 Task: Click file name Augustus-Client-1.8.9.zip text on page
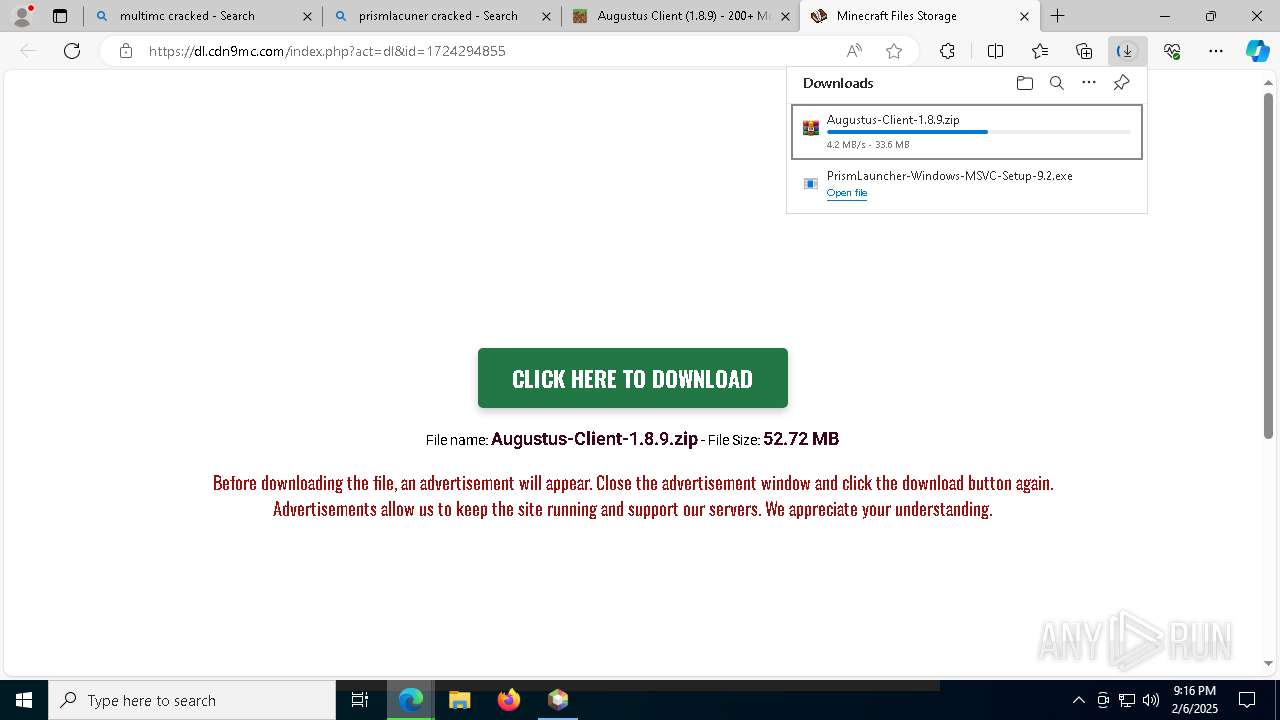[594, 439]
